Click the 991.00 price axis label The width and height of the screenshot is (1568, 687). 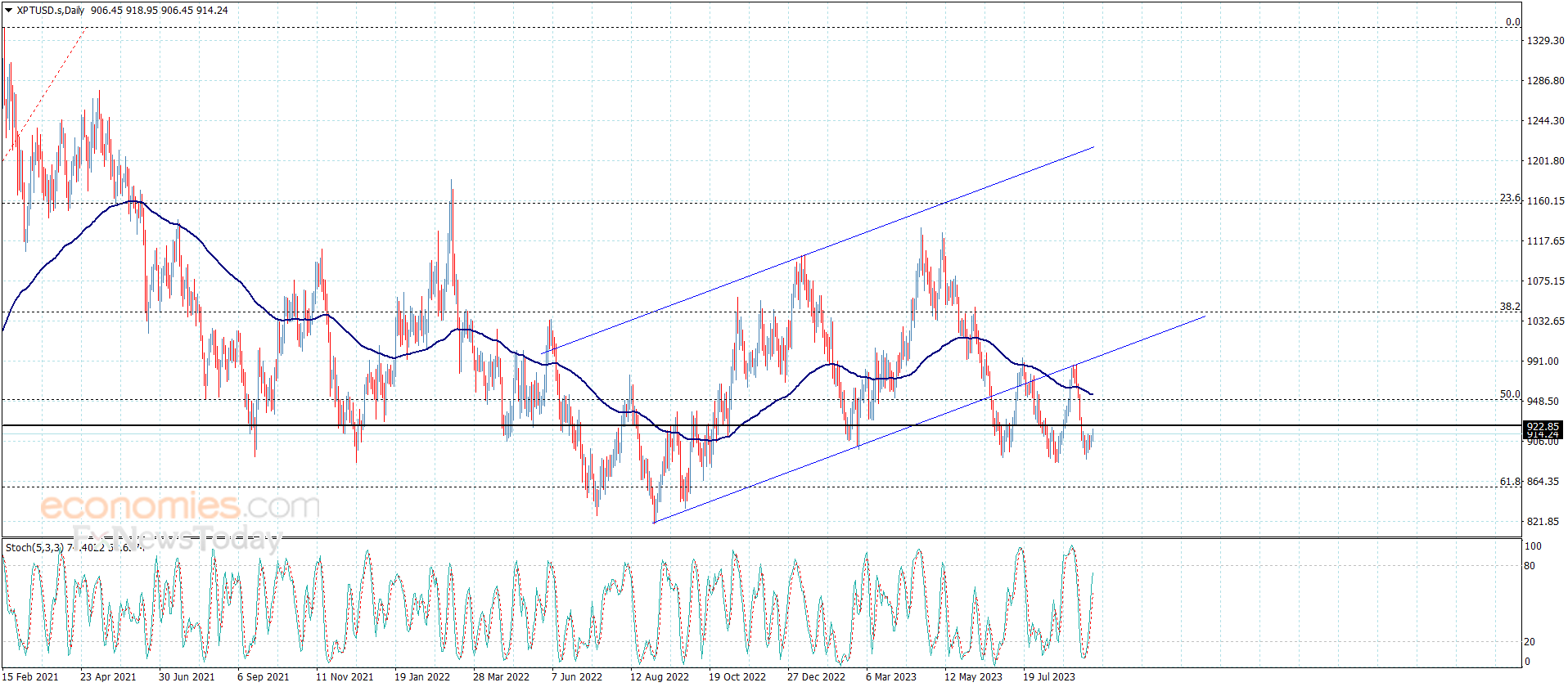[1543, 361]
